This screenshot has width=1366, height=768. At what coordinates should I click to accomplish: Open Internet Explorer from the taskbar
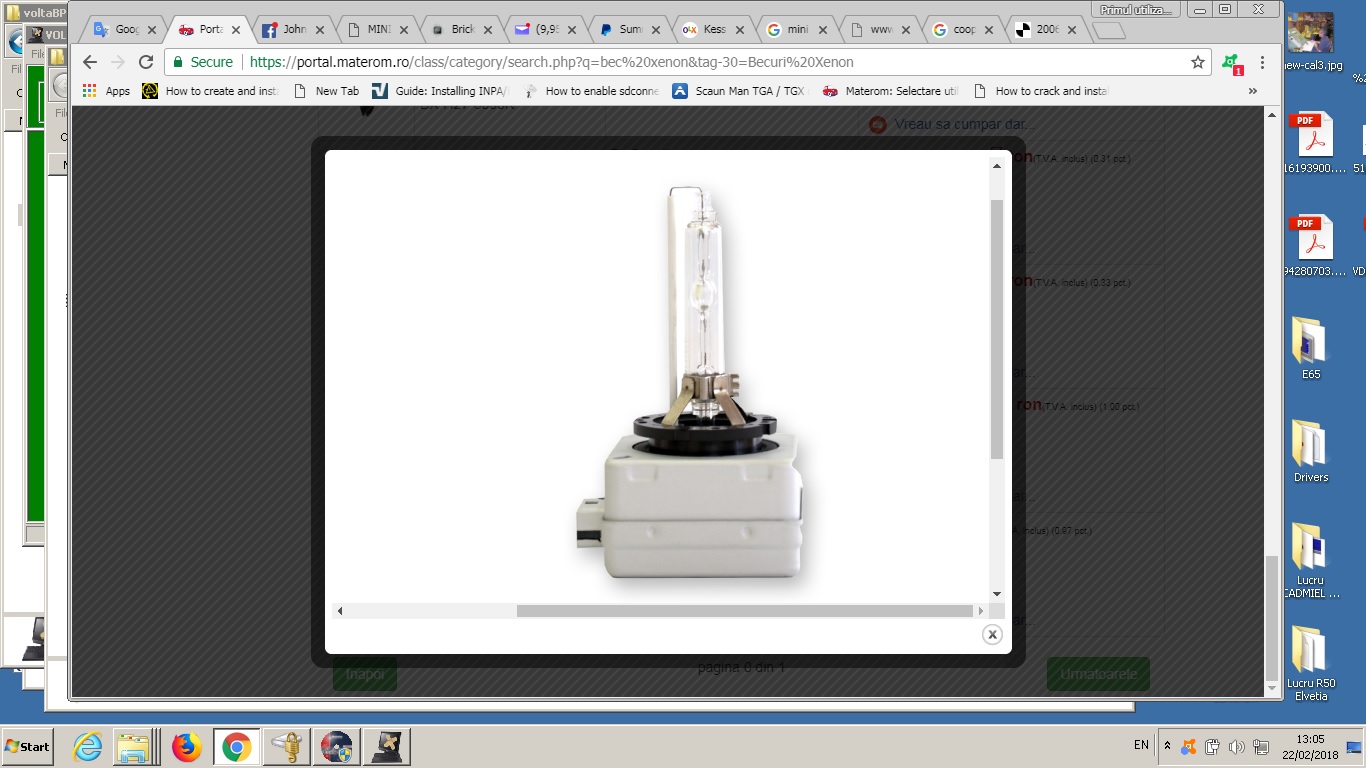tap(88, 747)
